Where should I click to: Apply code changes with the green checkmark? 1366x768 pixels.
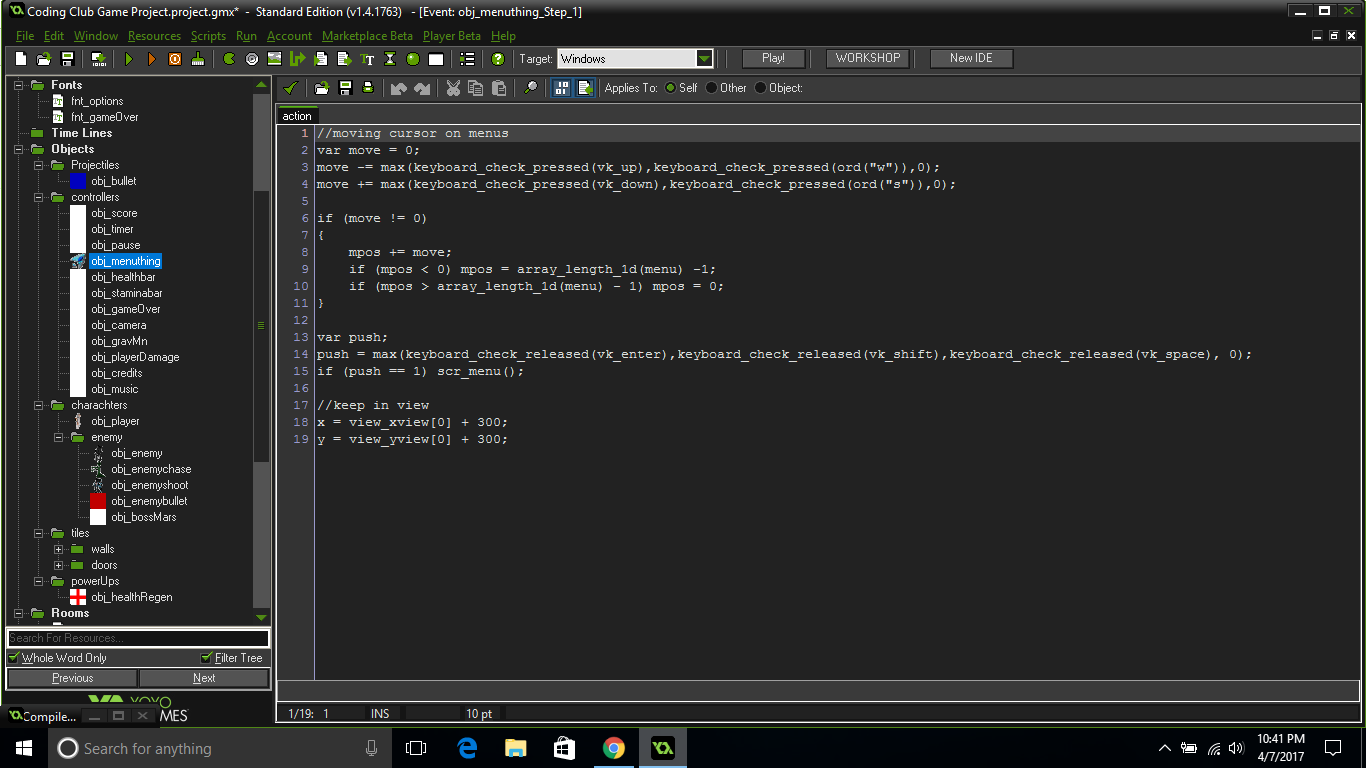tap(291, 88)
